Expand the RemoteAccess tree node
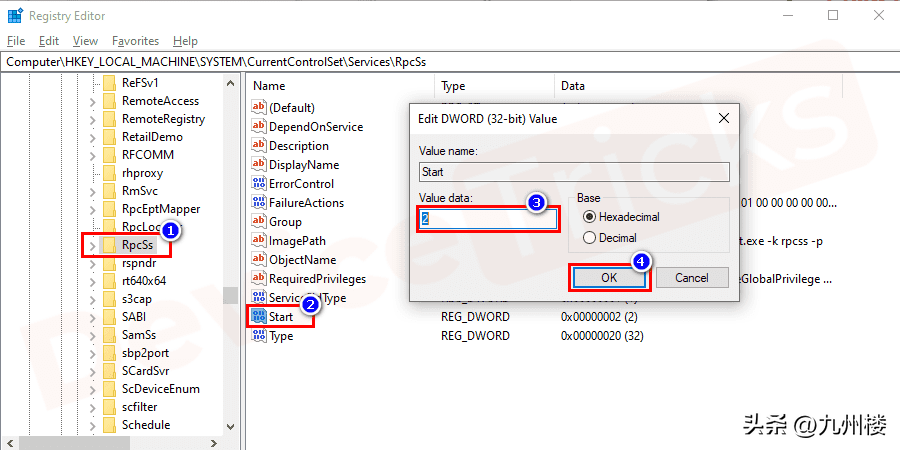The width and height of the screenshot is (900, 450). coord(93,101)
